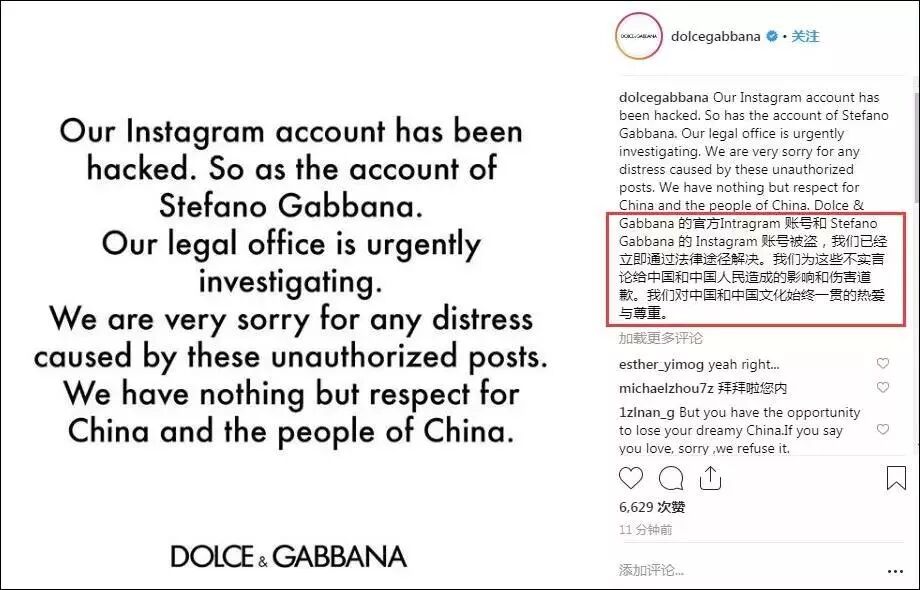The height and width of the screenshot is (590, 920).
Task: Click the hacked statement post image
Action: (290, 295)
